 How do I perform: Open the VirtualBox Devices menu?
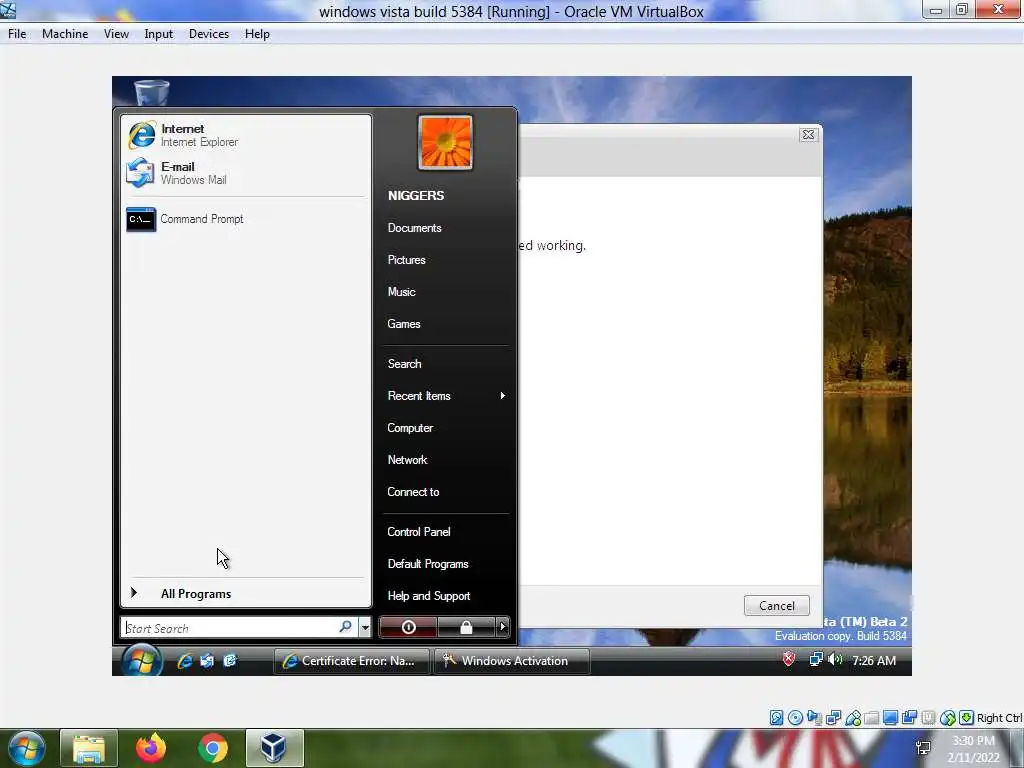tap(209, 34)
